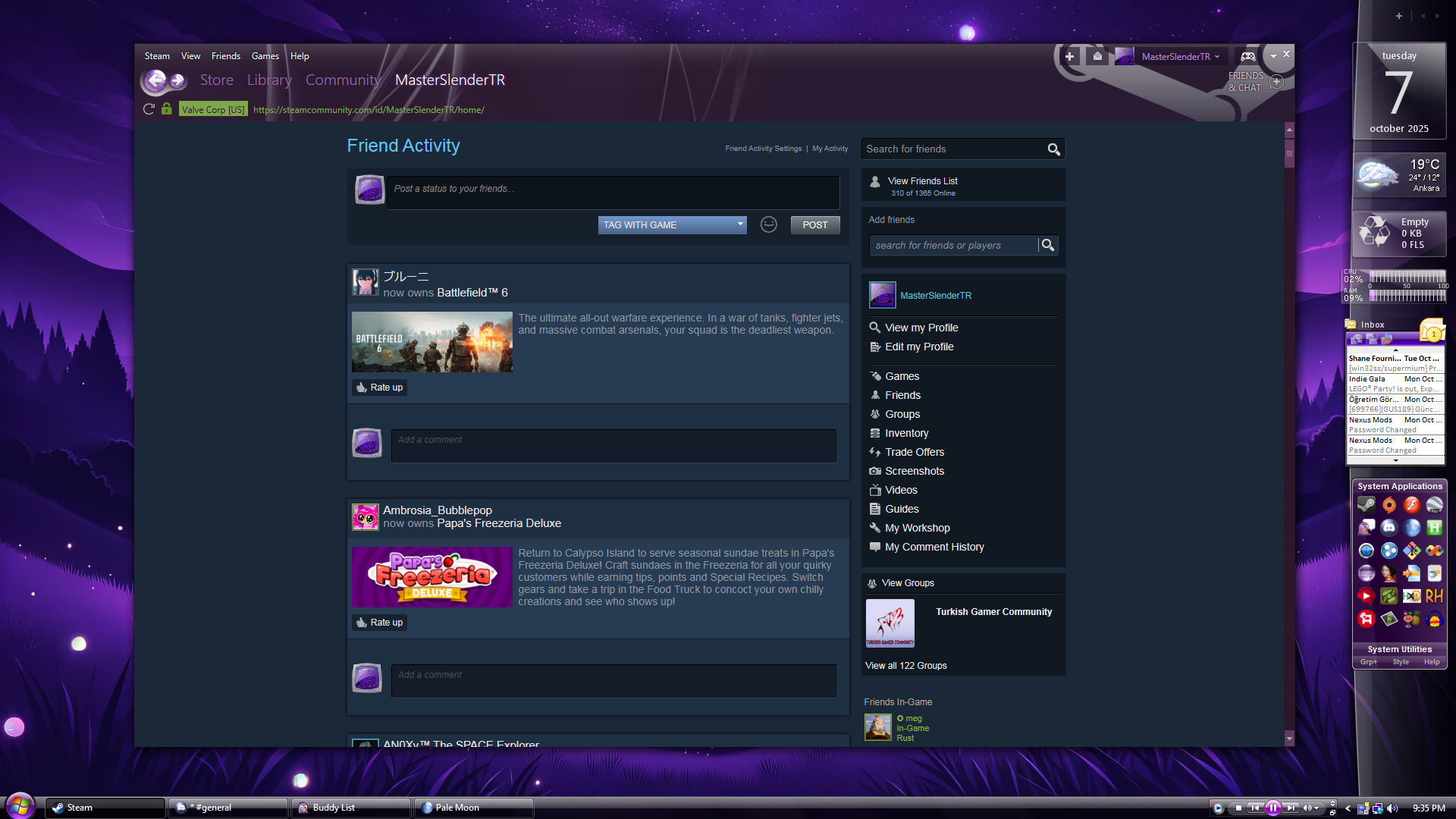Switch to the Library tab
This screenshot has width=1456, height=819.
pyautogui.click(x=269, y=80)
